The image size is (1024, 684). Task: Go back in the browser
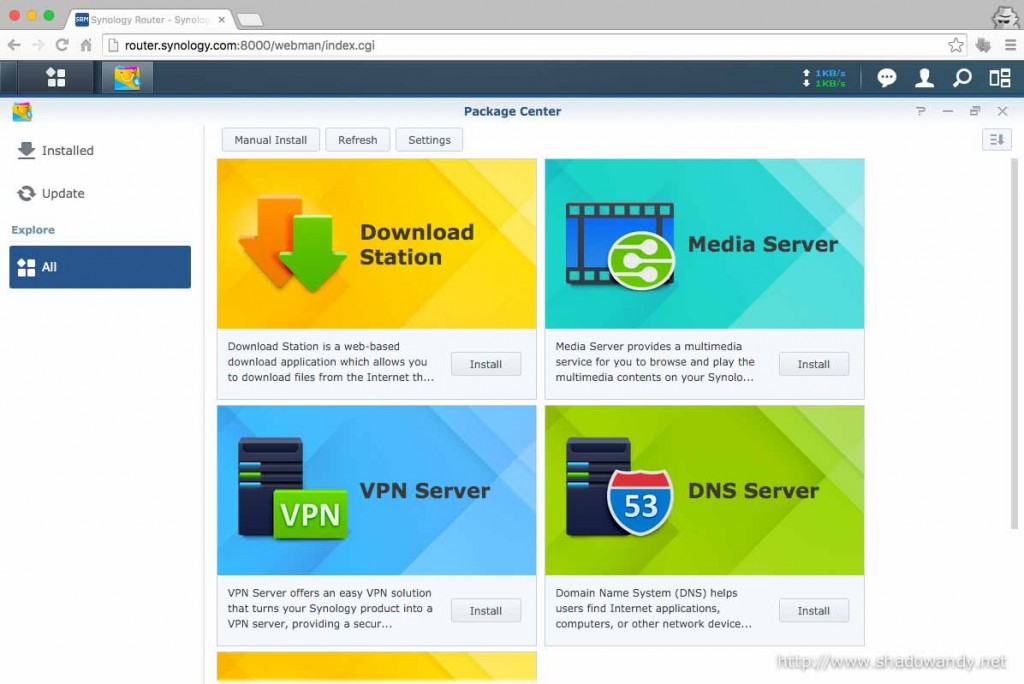(14, 45)
